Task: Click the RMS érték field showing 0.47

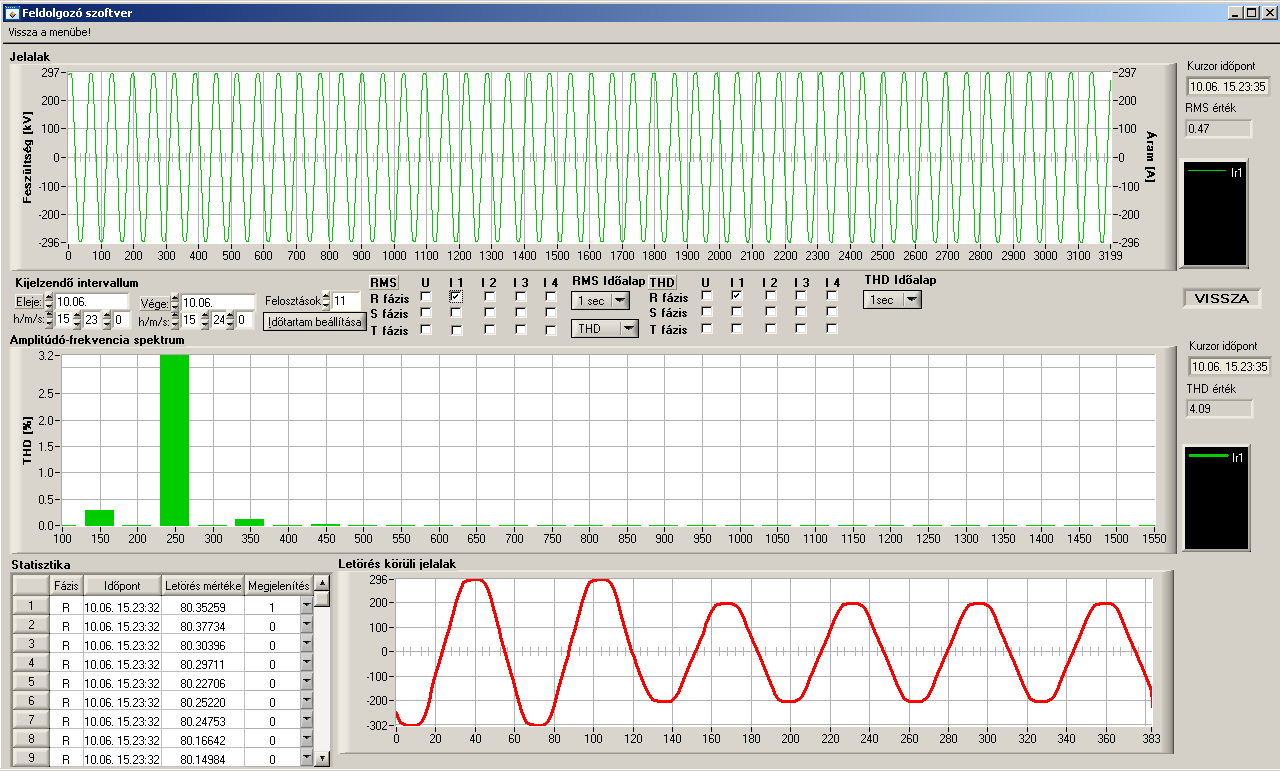Action: point(1219,128)
